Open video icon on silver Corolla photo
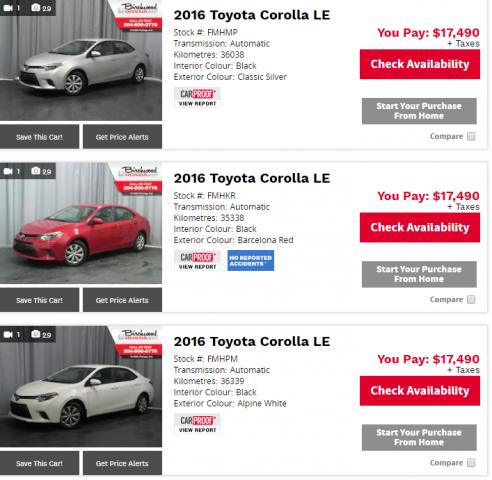492x480 pixels. coord(8,8)
